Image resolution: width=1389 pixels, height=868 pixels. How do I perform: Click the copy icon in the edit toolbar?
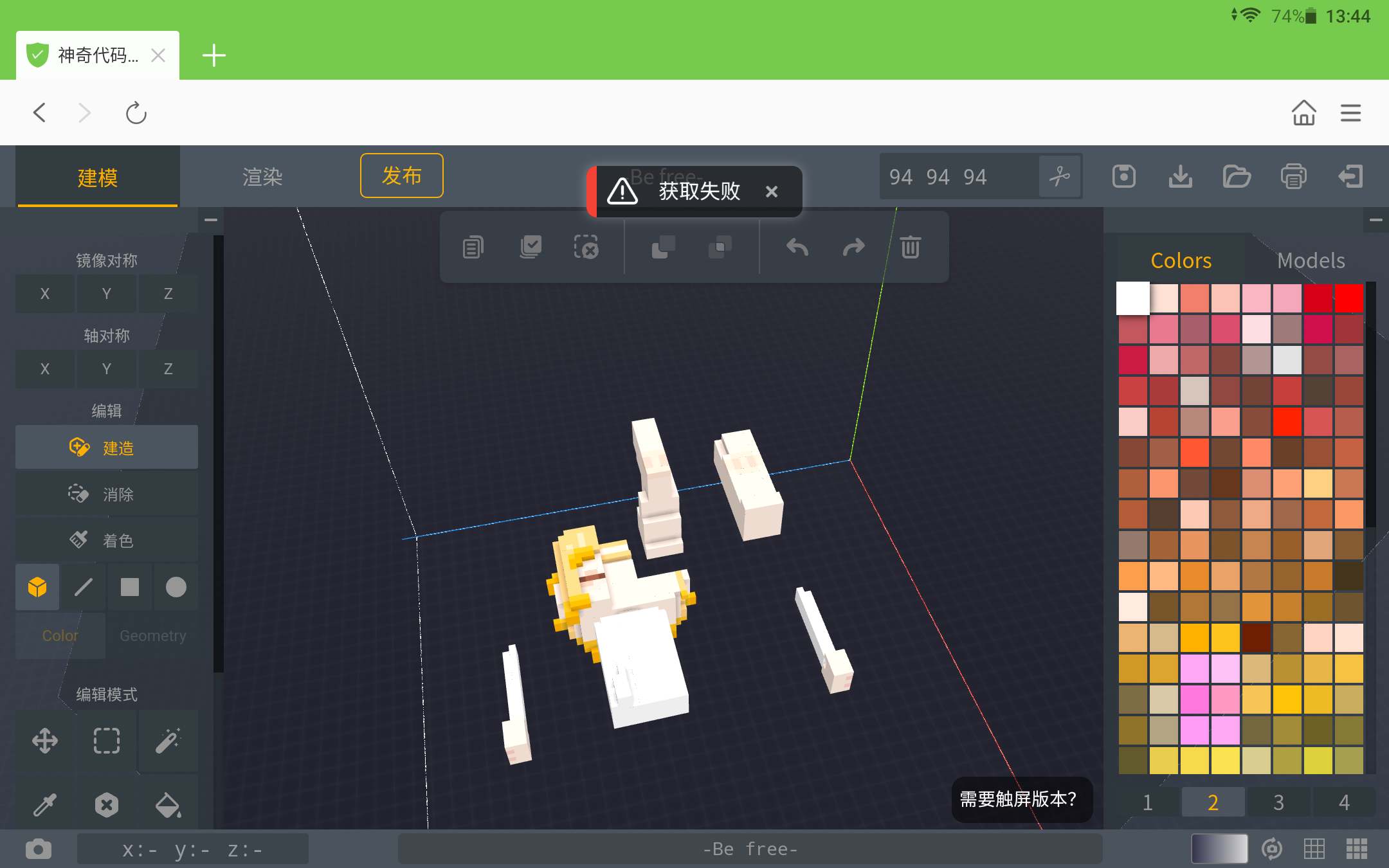tap(473, 247)
